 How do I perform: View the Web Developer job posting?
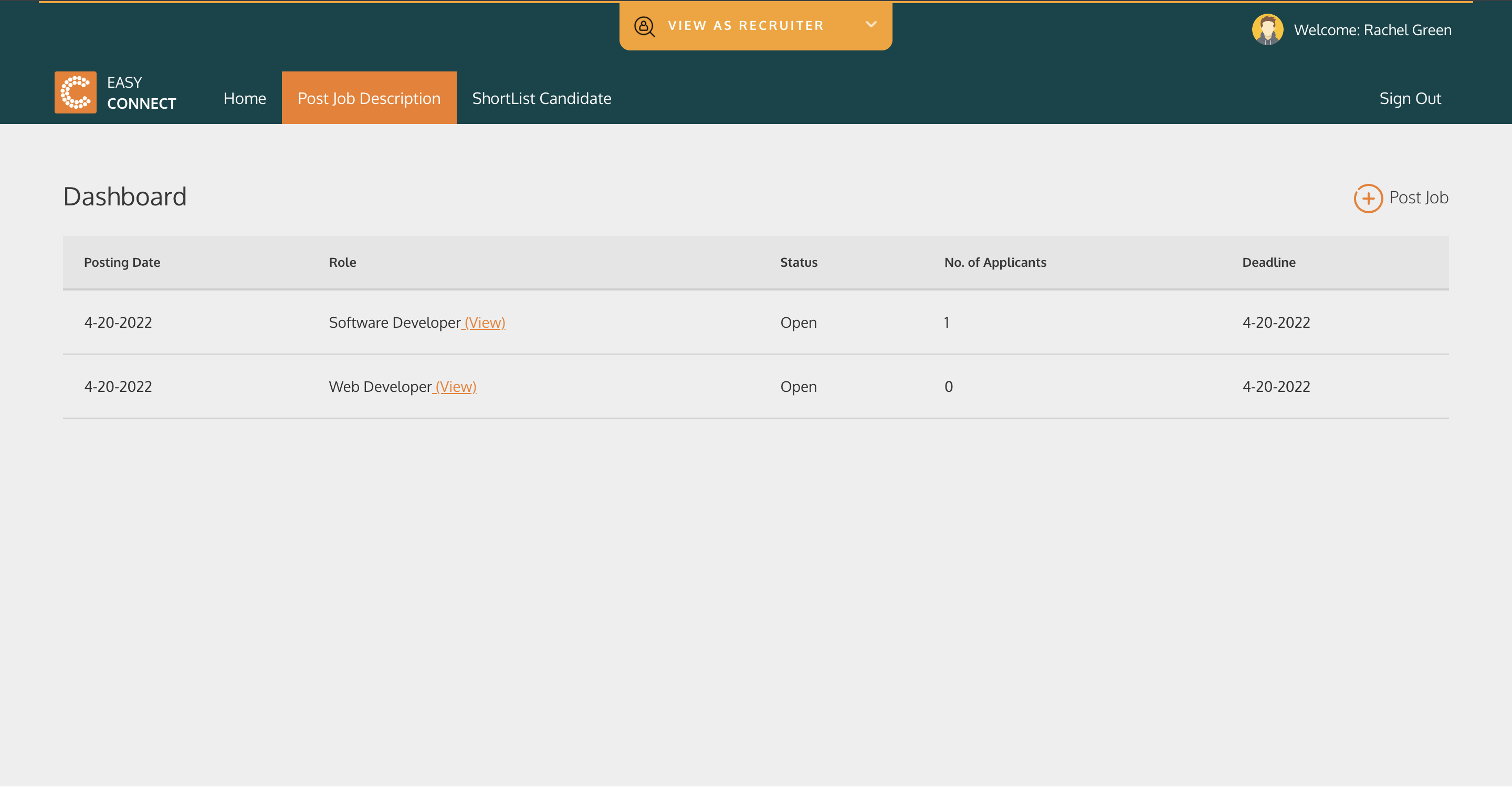pyautogui.click(x=455, y=387)
